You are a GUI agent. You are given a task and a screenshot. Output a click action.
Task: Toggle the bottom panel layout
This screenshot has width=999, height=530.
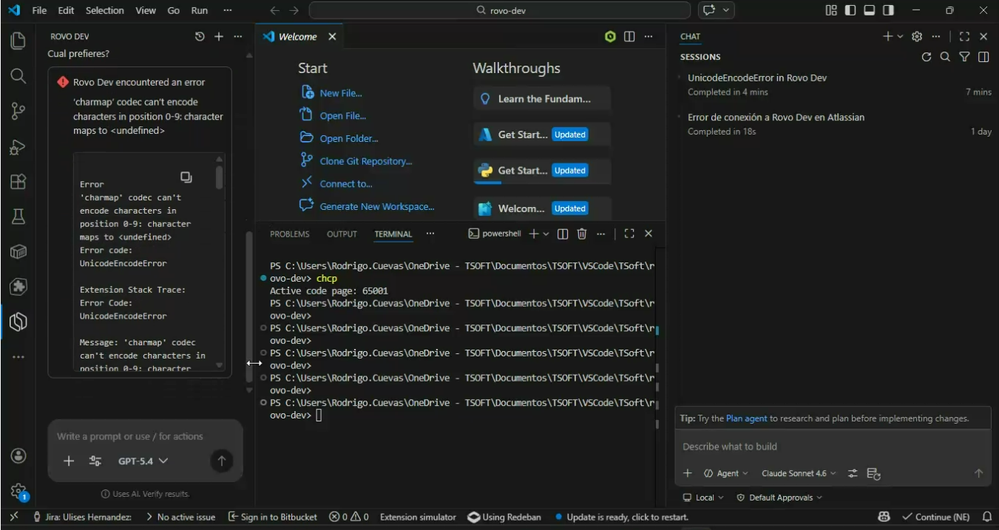(869, 10)
